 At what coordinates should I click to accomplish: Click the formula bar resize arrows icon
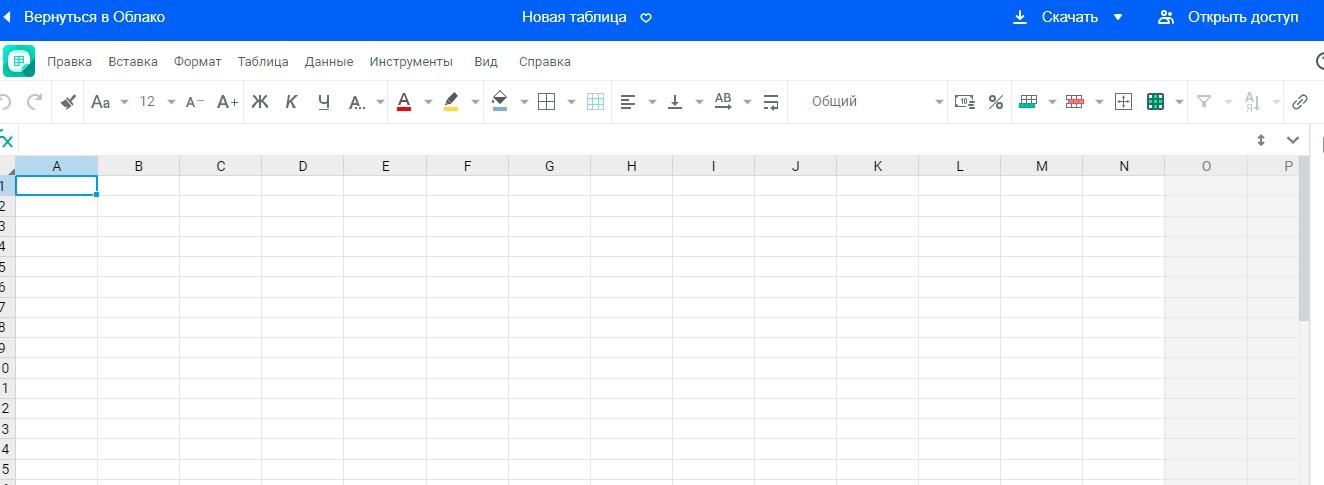[x=1261, y=140]
